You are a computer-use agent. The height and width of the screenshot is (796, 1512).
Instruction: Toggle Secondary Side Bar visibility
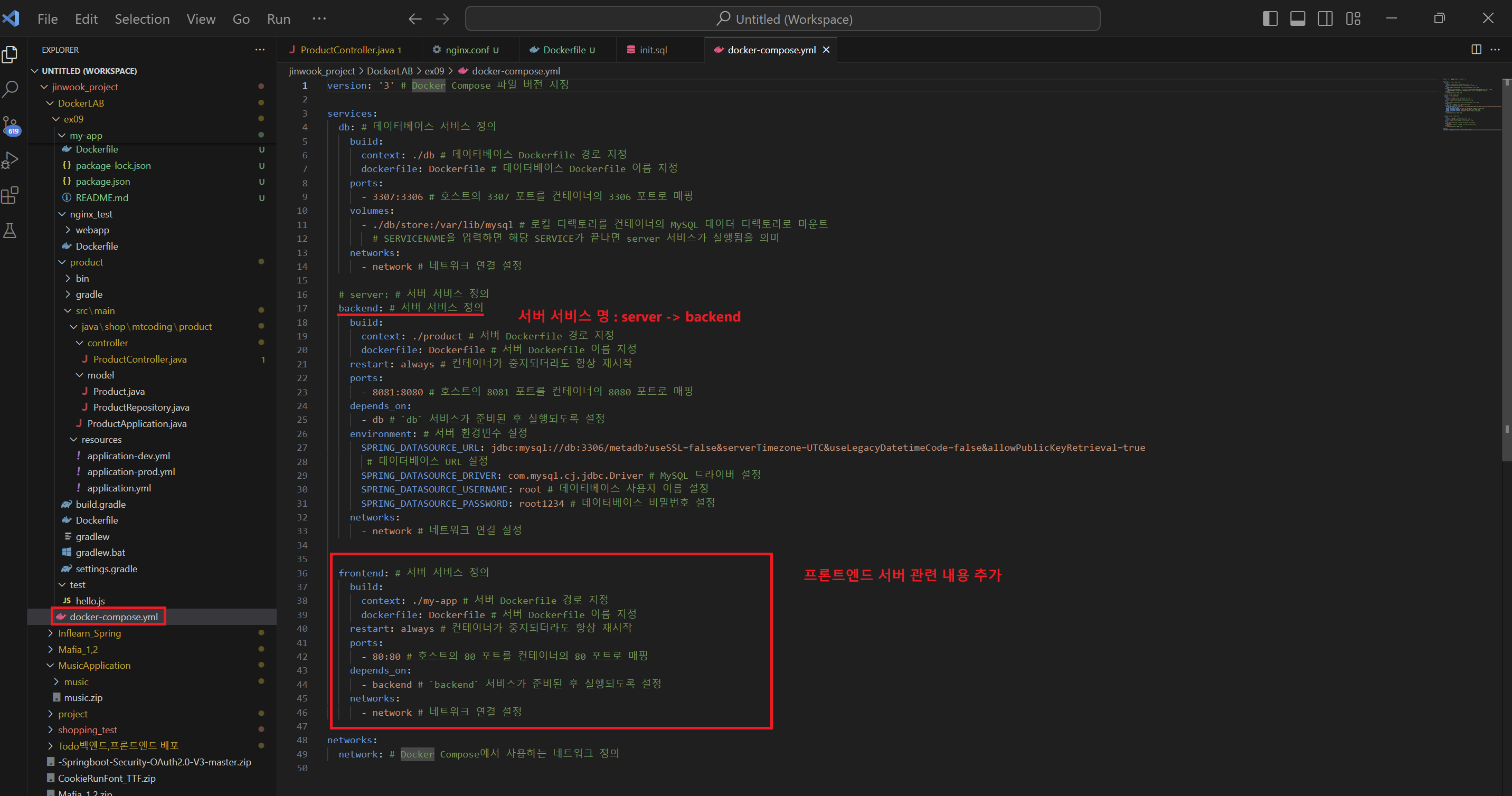point(1325,19)
